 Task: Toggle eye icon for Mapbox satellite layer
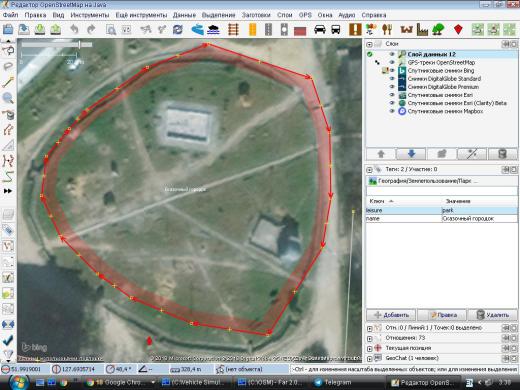[x=392, y=111]
